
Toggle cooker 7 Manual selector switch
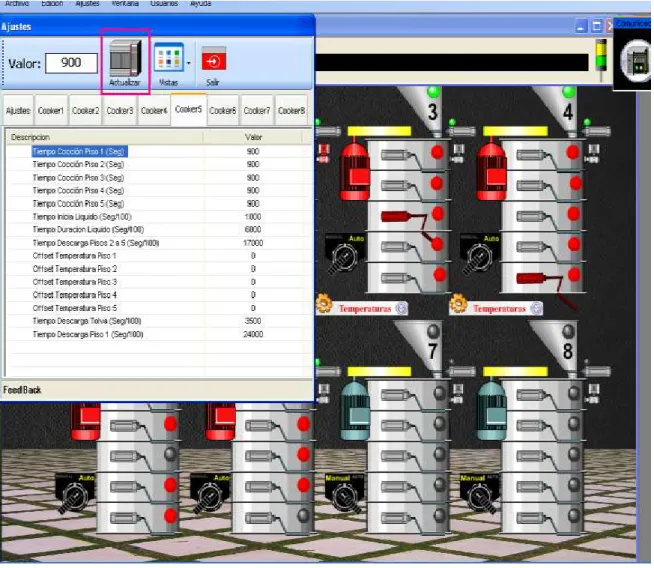pos(345,493)
